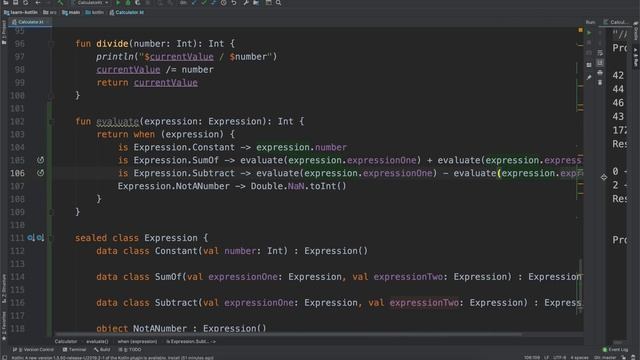Click the editor horizontal scrollbar
This screenshot has width=640, height=360.
[x=288, y=335]
